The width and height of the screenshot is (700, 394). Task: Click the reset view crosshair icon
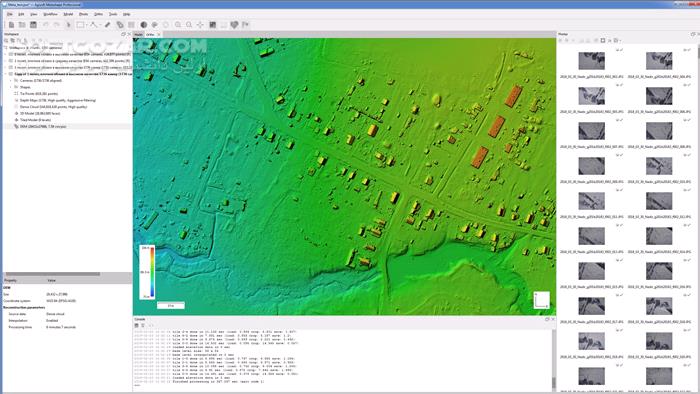(200, 25)
